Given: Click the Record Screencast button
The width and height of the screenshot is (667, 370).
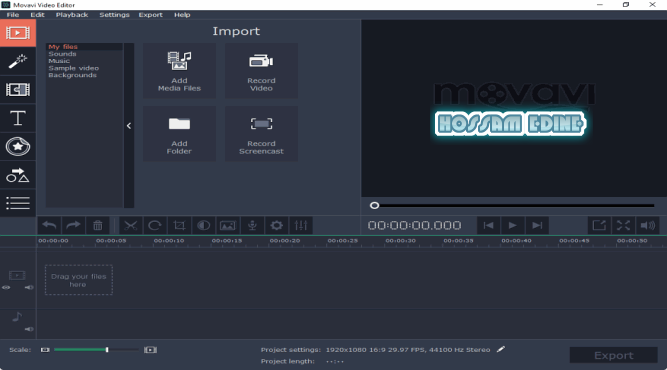Looking at the screenshot, I should pyautogui.click(x=261, y=134).
